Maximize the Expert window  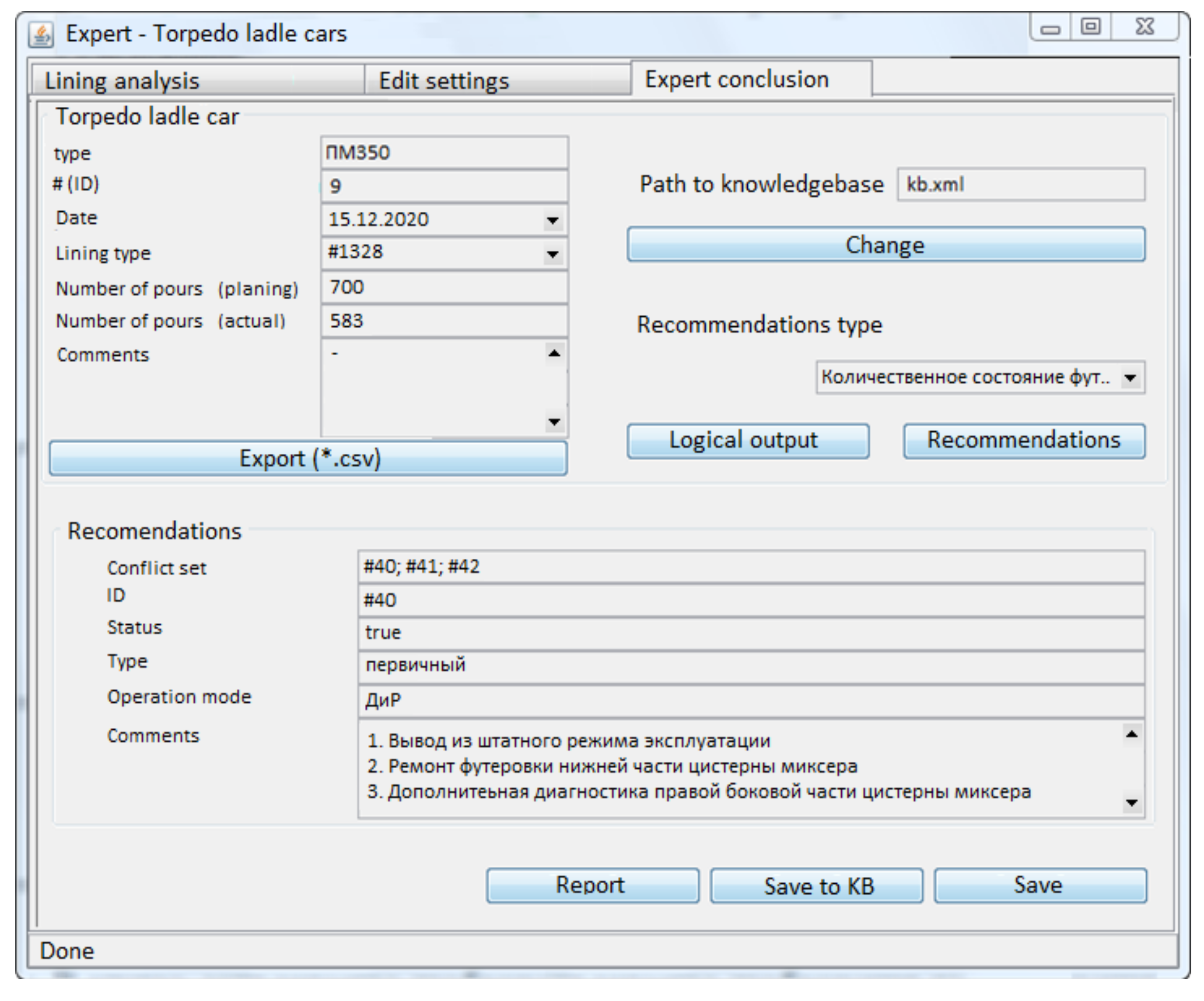1091,27
